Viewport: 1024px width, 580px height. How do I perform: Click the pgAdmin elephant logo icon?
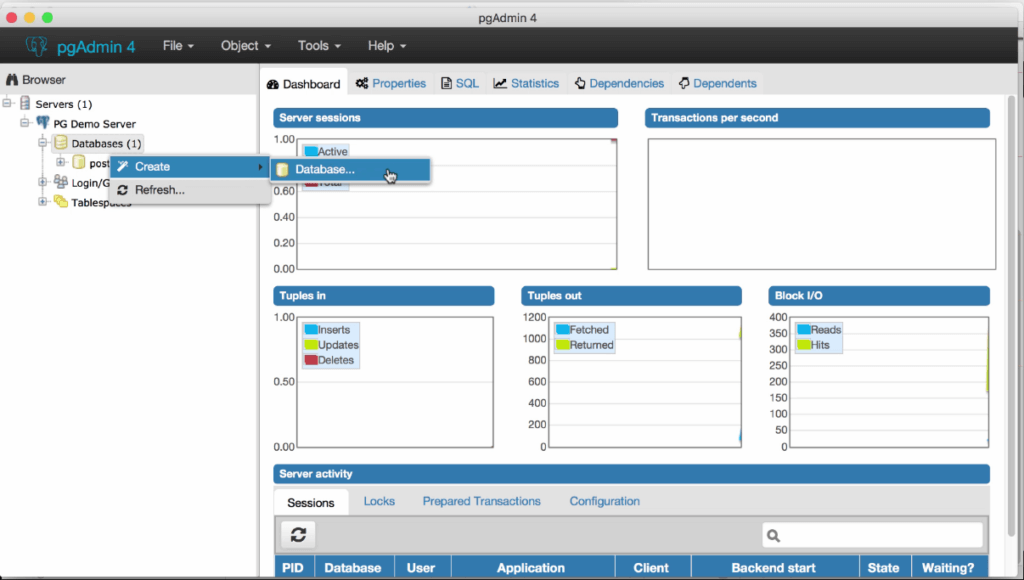click(35, 45)
